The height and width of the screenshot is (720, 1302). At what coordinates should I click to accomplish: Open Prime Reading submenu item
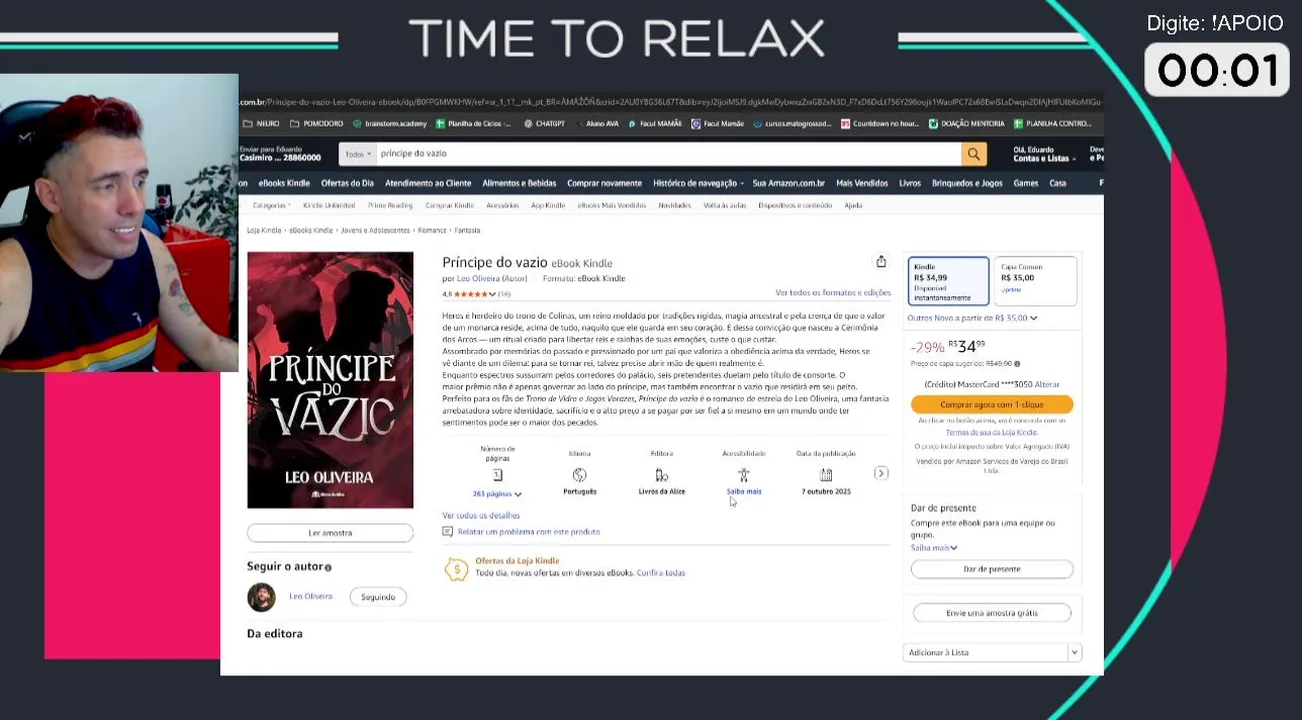pos(390,205)
